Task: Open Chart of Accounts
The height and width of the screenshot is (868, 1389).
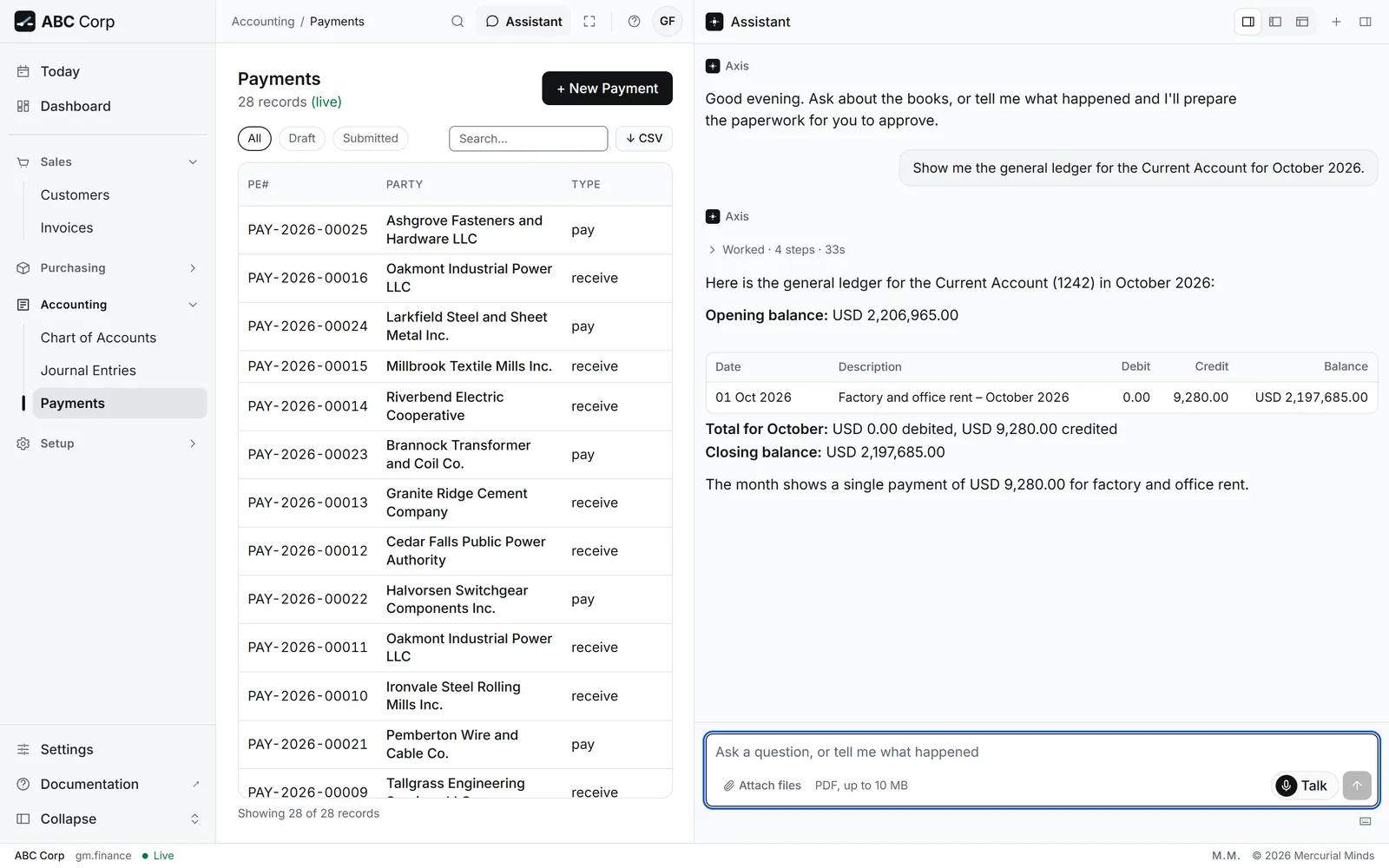Action: click(x=119, y=338)
